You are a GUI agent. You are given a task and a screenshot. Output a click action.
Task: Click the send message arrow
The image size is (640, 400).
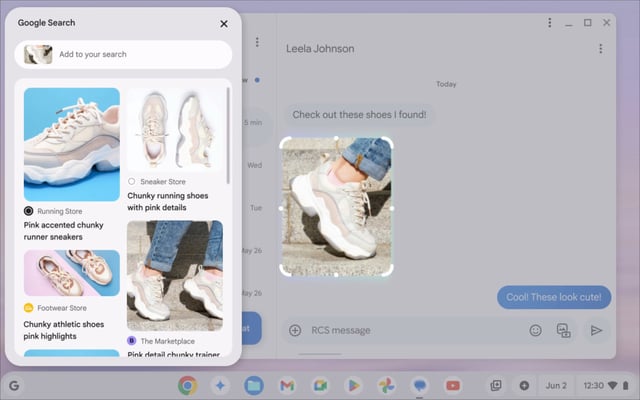(x=596, y=330)
